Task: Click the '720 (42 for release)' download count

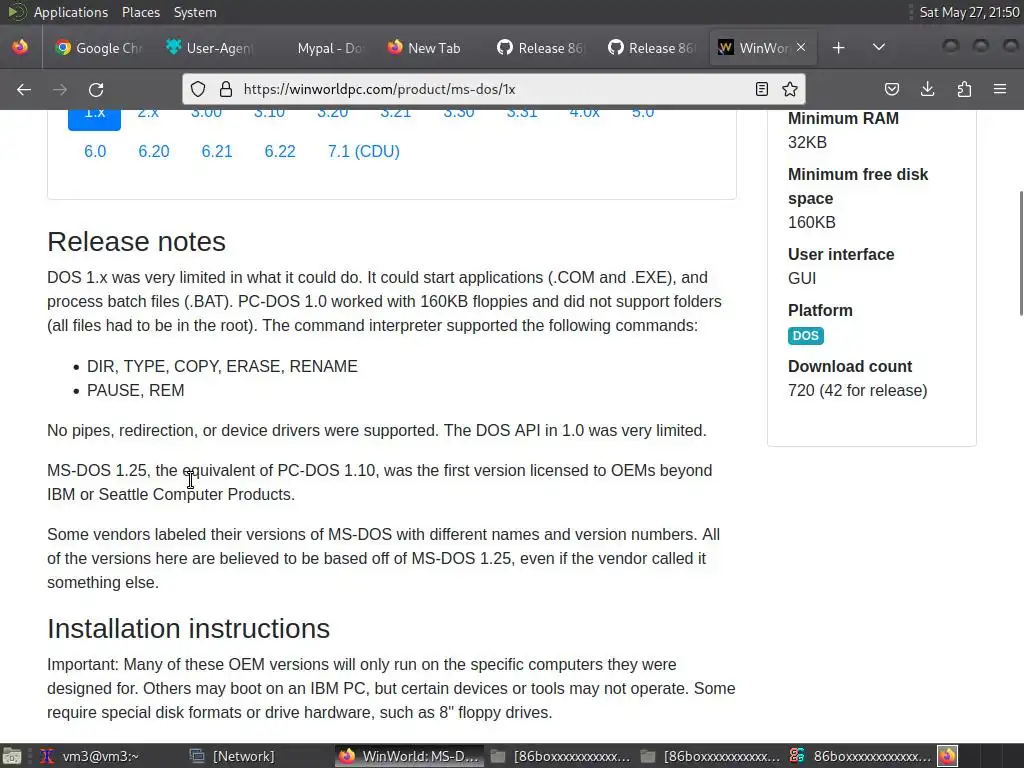Action: pos(857,391)
